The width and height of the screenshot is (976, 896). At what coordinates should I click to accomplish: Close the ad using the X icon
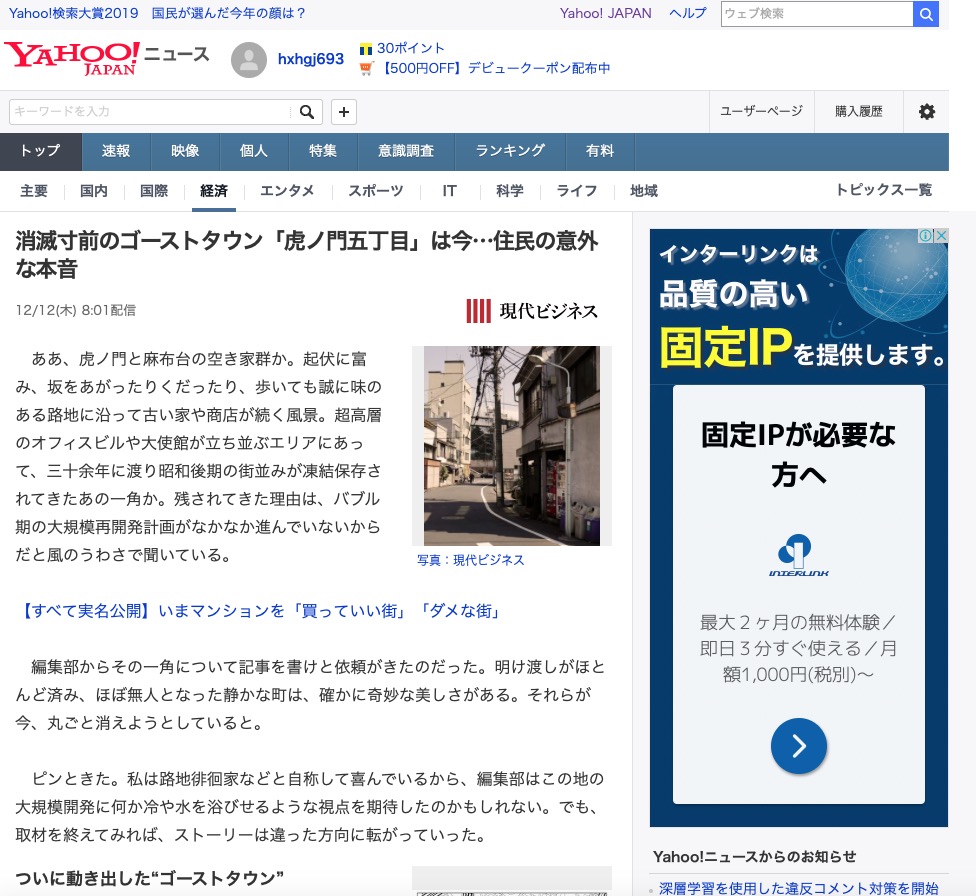pyautogui.click(x=941, y=236)
